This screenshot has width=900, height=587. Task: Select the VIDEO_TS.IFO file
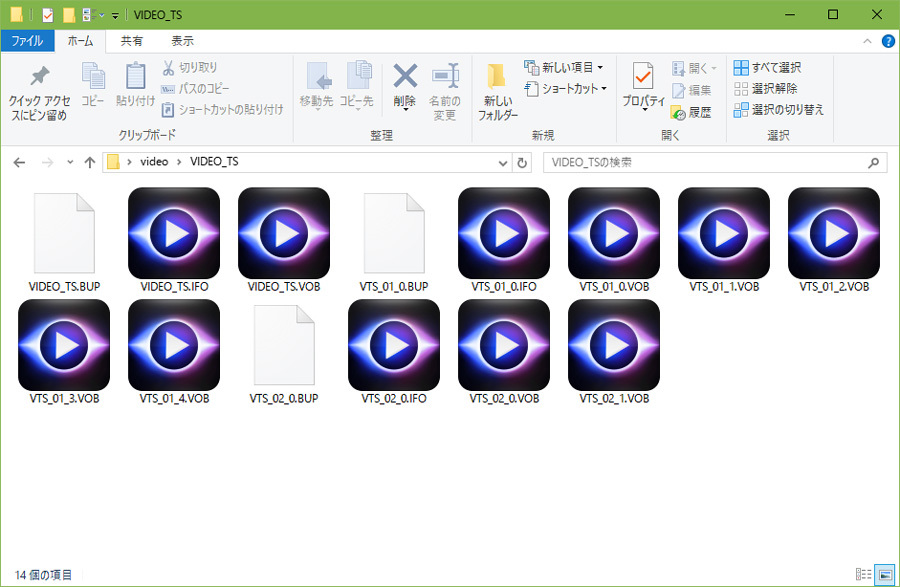(x=174, y=240)
